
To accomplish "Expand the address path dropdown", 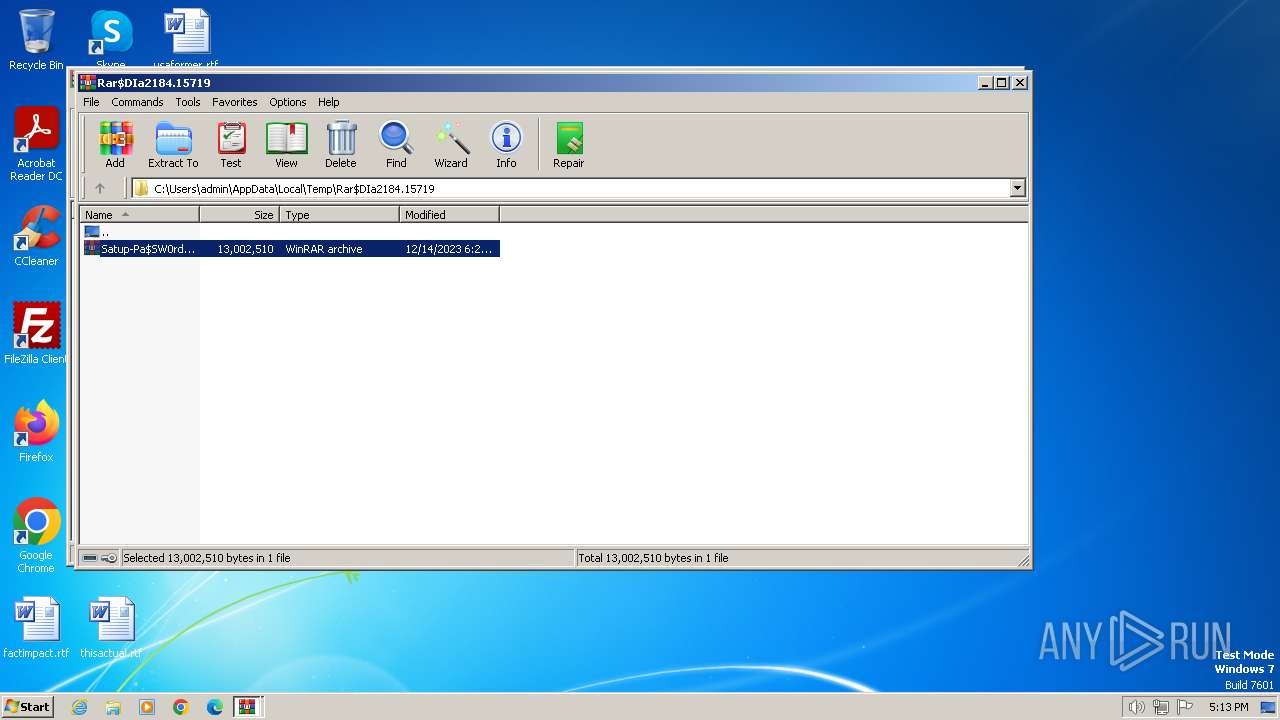I will (1017, 188).
